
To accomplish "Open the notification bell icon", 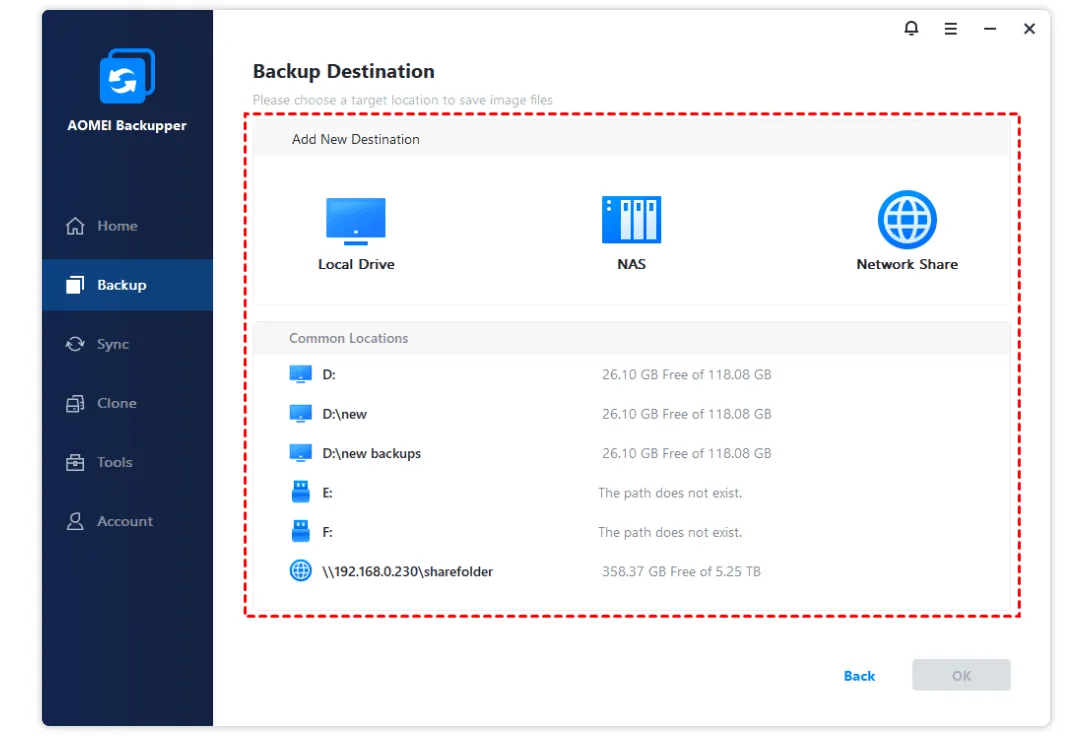I will 911,29.
